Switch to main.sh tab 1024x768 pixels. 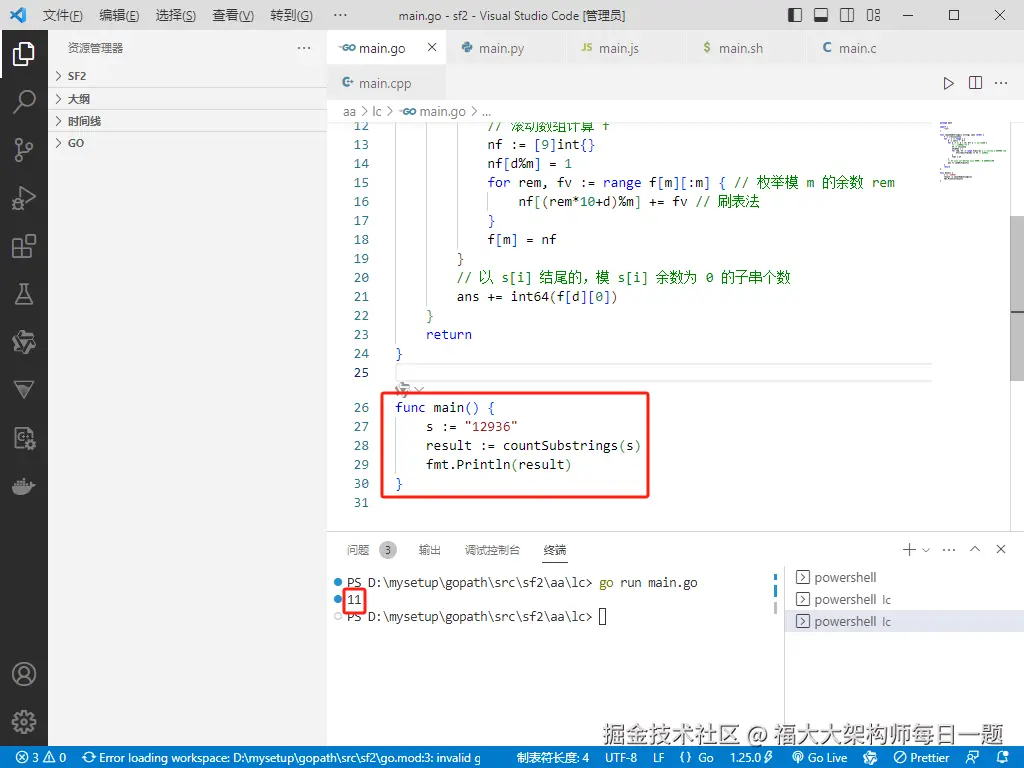741,48
